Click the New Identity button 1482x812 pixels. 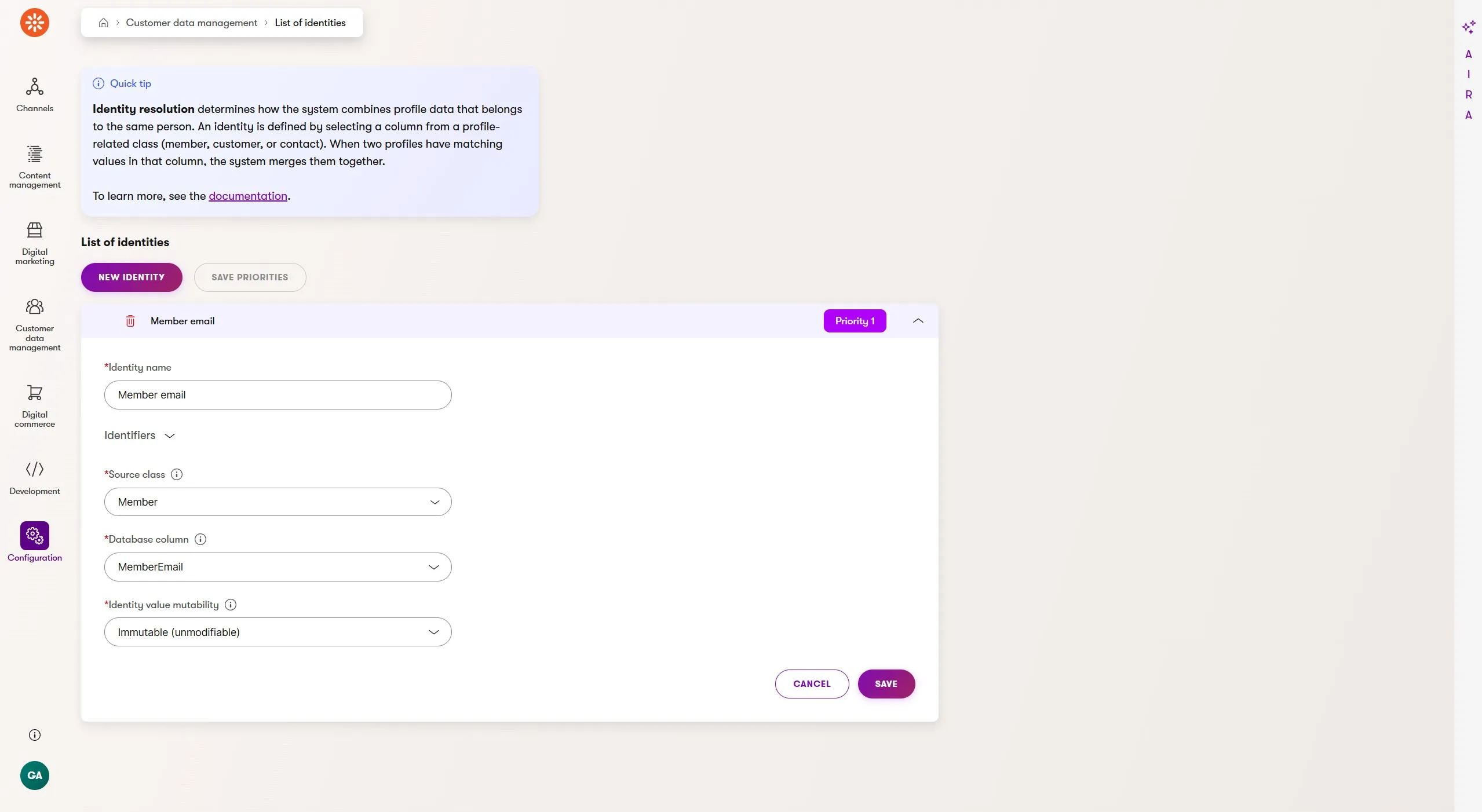pos(132,277)
